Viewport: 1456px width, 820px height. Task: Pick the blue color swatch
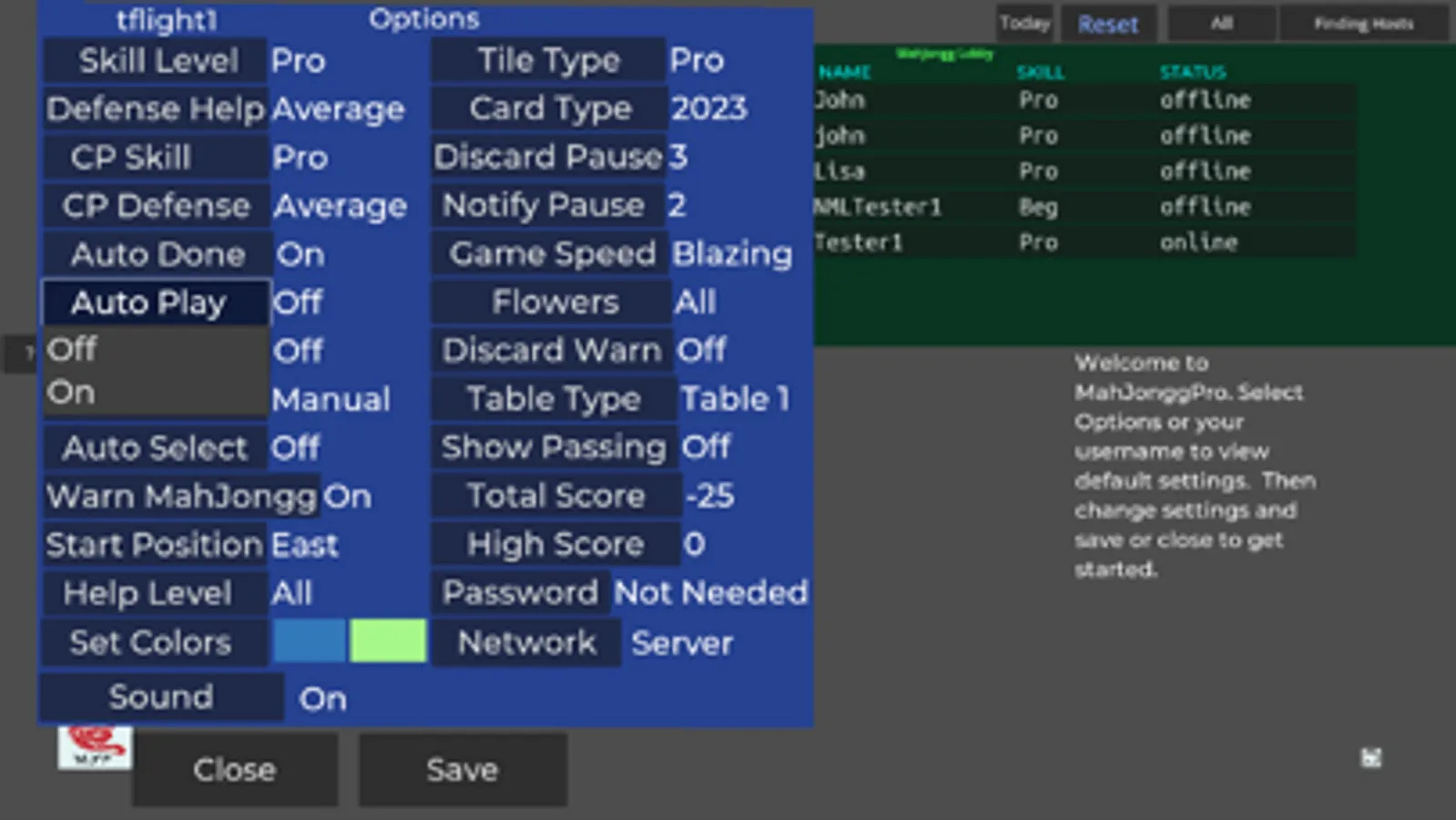point(310,641)
